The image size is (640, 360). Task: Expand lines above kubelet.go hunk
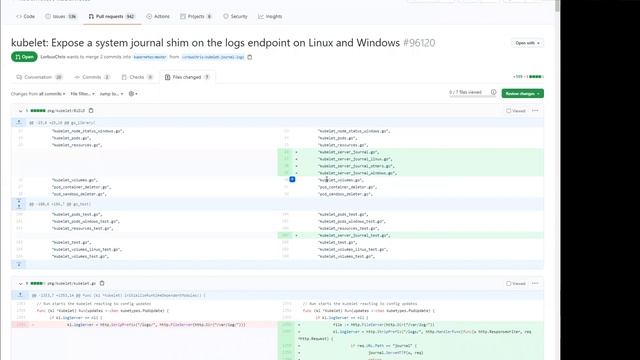pos(20,295)
